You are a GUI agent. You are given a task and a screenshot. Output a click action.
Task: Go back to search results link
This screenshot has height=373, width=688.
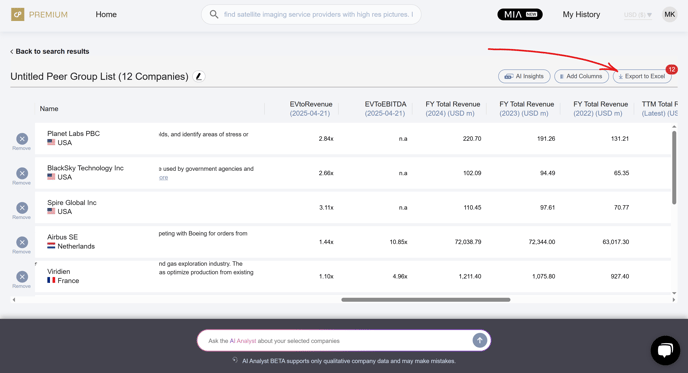[x=50, y=51]
